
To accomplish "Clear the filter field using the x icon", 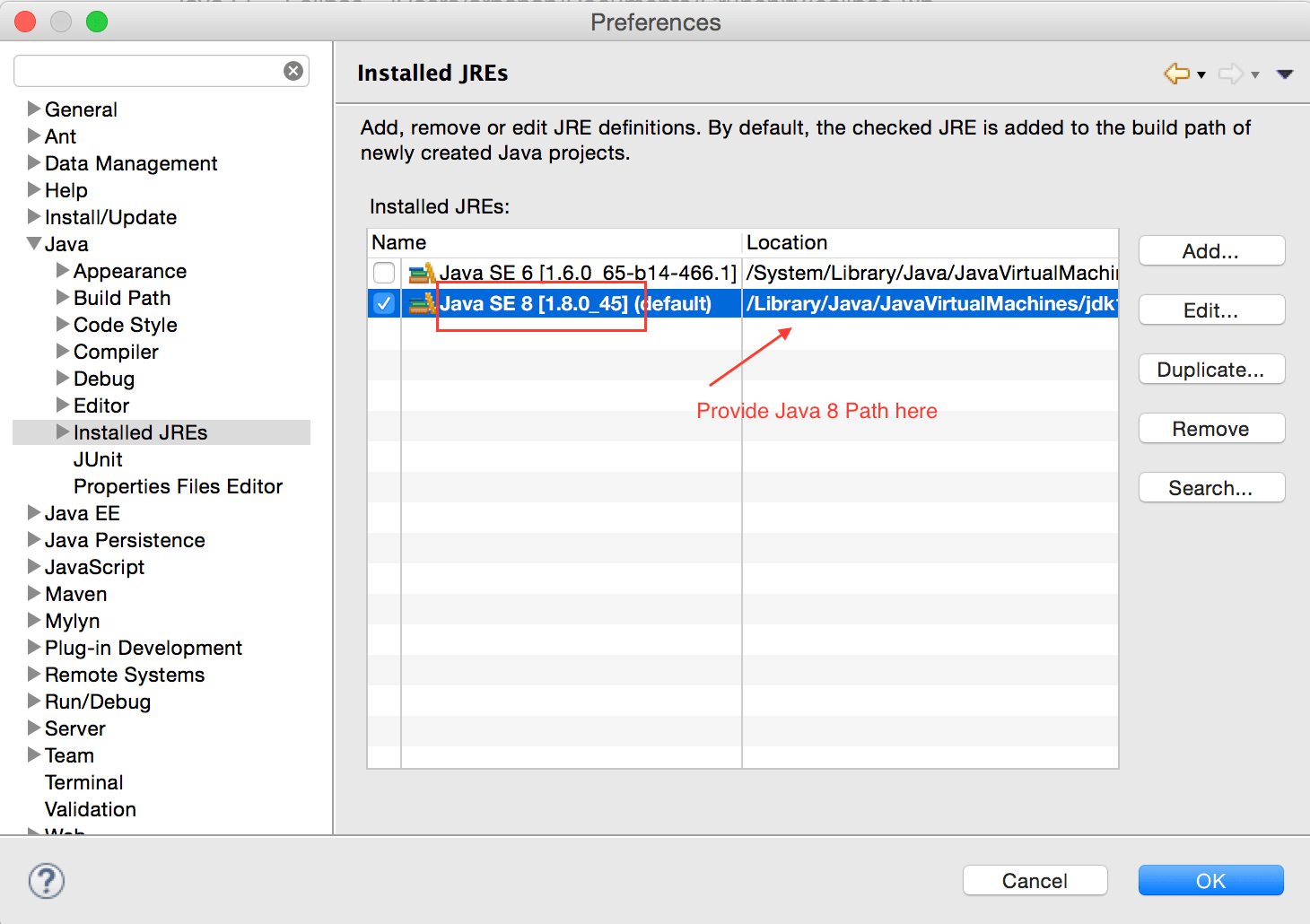I will pyautogui.click(x=293, y=70).
